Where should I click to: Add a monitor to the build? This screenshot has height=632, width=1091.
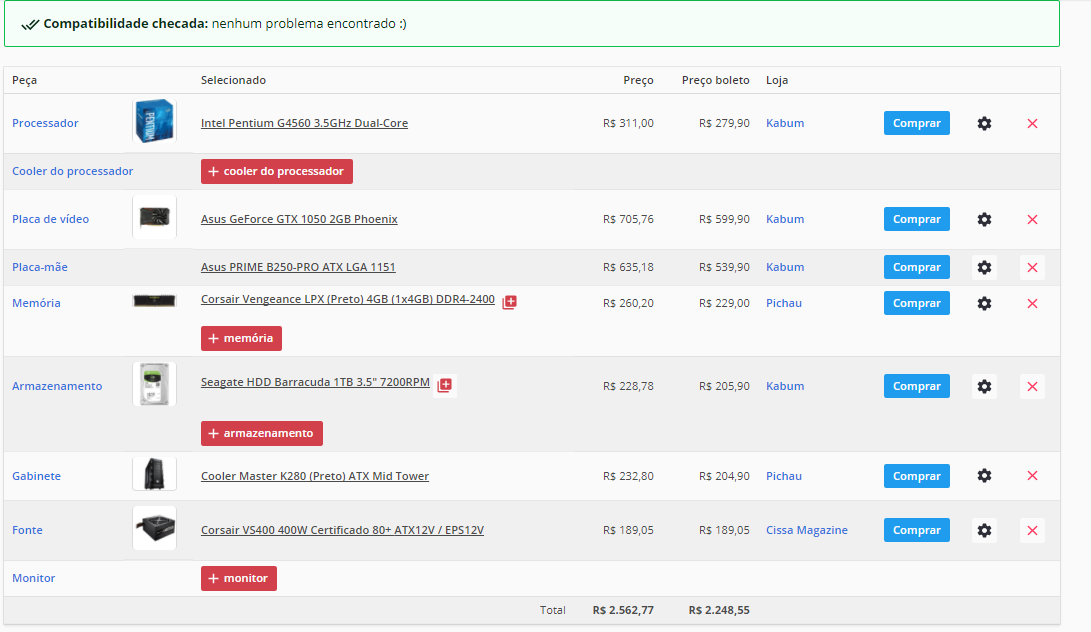pyautogui.click(x=239, y=578)
